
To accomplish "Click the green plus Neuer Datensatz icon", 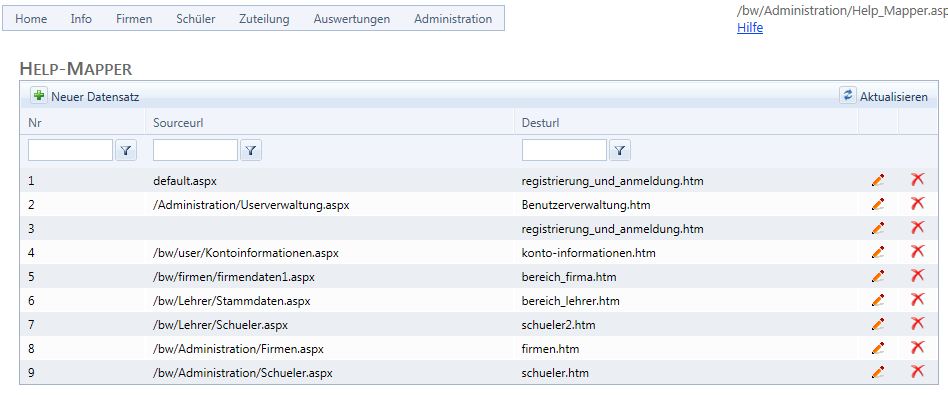I will coord(39,96).
